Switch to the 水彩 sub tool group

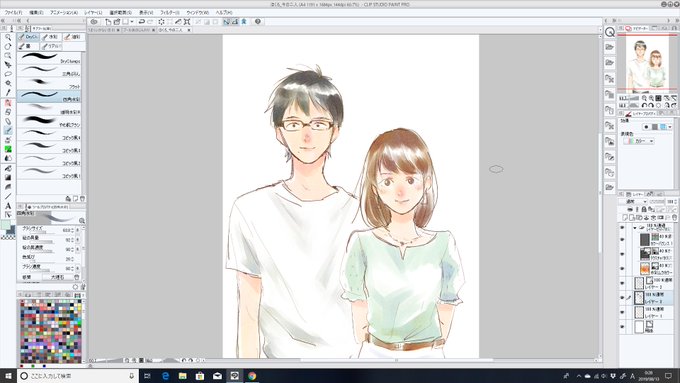50,37
